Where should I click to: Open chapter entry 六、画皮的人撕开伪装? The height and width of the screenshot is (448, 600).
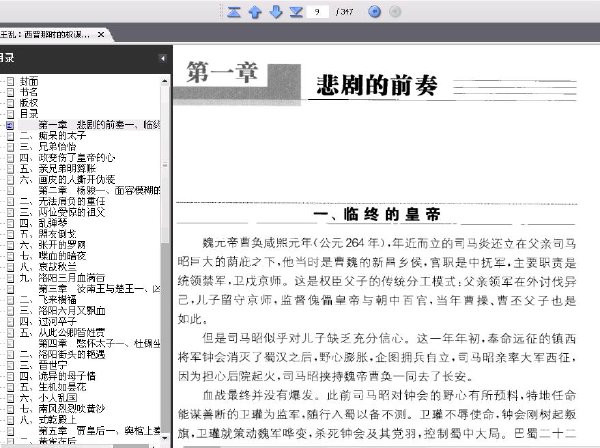[67, 179]
